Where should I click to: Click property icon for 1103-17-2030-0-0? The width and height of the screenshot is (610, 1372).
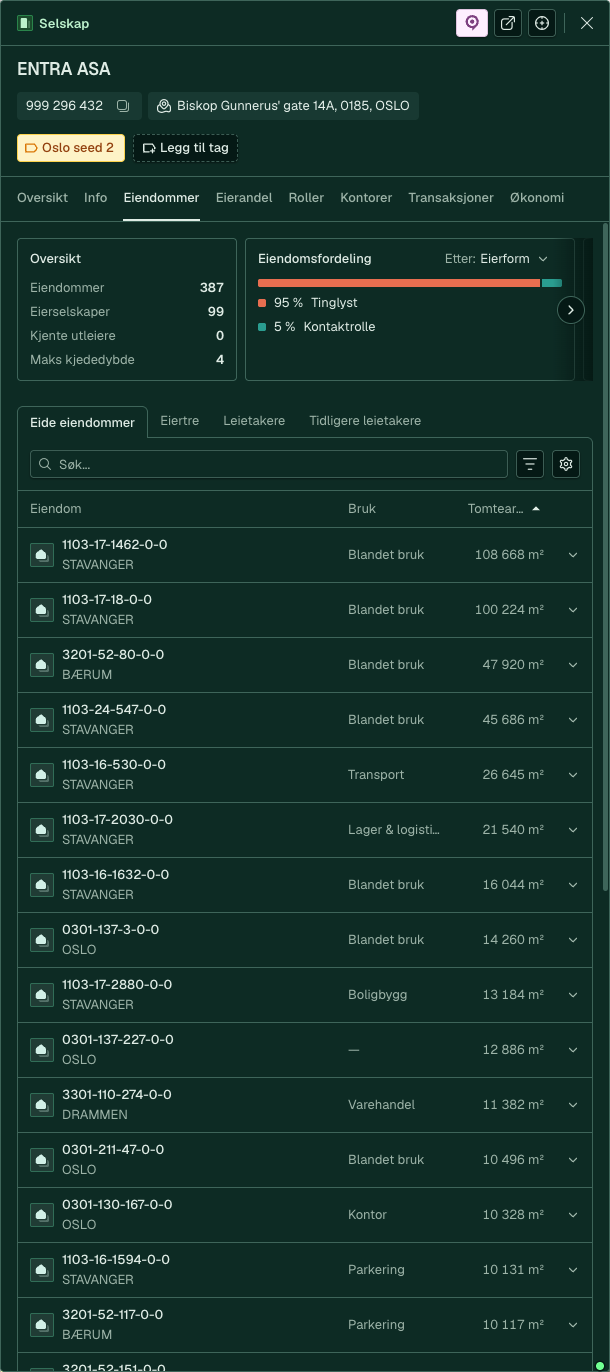[x=42, y=830]
